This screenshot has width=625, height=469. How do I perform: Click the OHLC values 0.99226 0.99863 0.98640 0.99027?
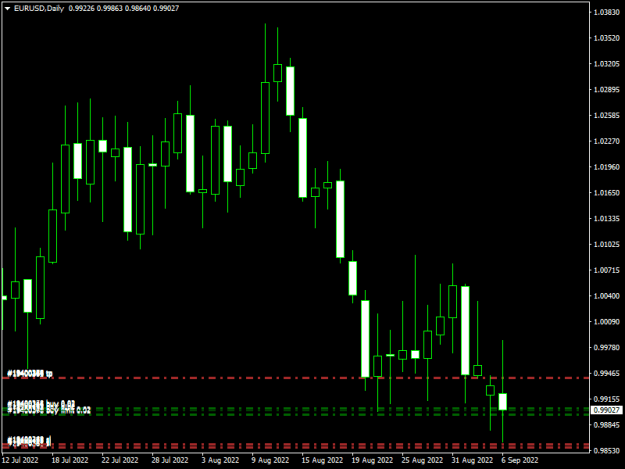pos(124,8)
